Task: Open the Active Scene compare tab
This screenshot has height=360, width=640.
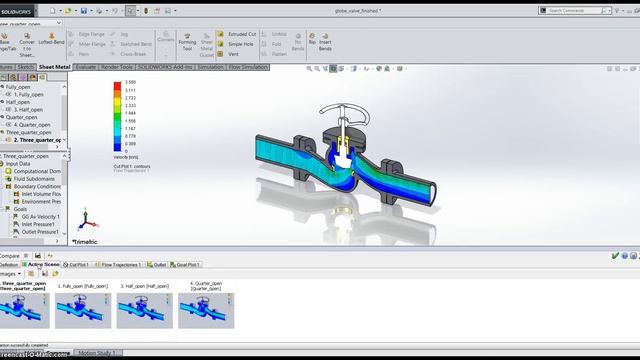Action: pos(41,264)
